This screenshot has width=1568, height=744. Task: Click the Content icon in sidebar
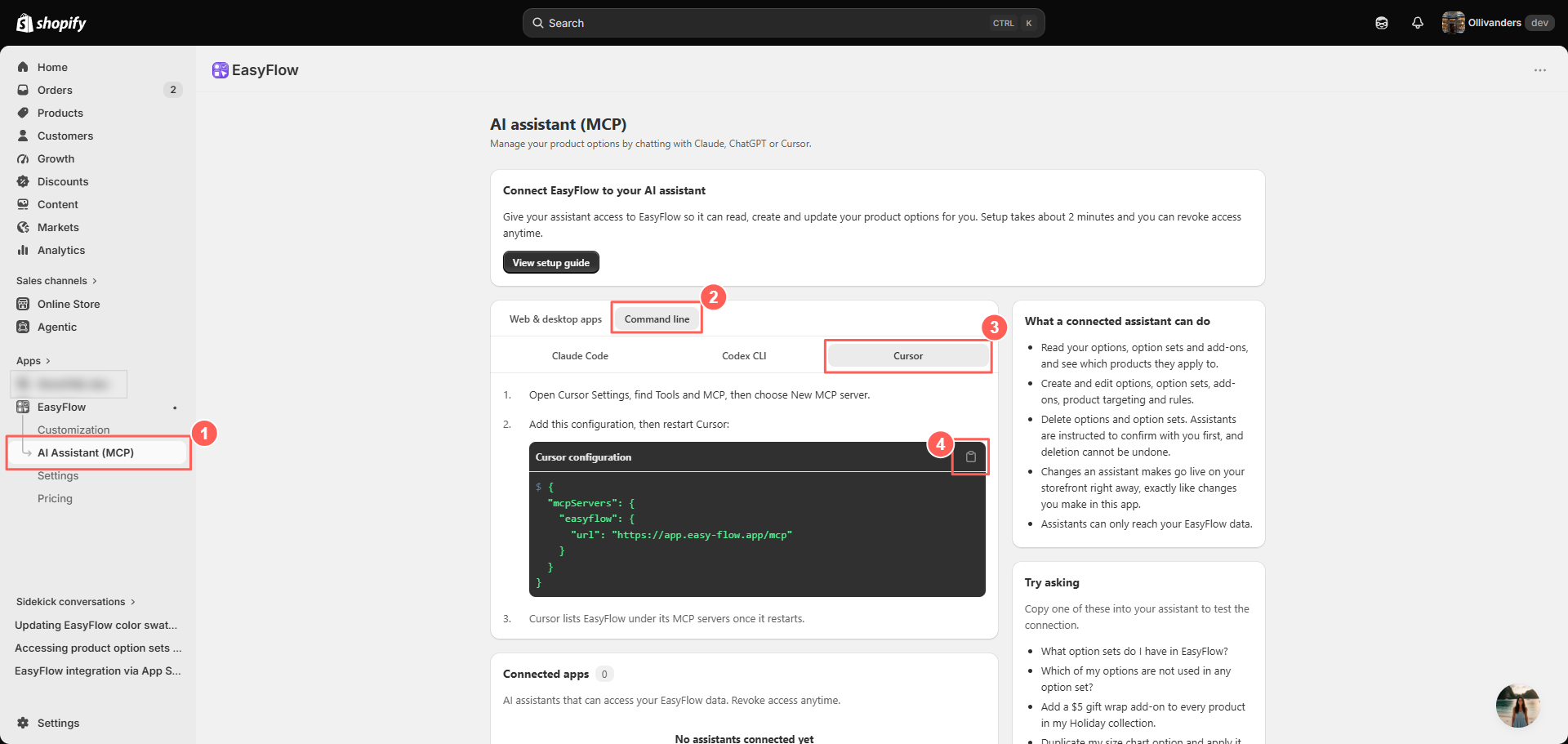click(23, 204)
